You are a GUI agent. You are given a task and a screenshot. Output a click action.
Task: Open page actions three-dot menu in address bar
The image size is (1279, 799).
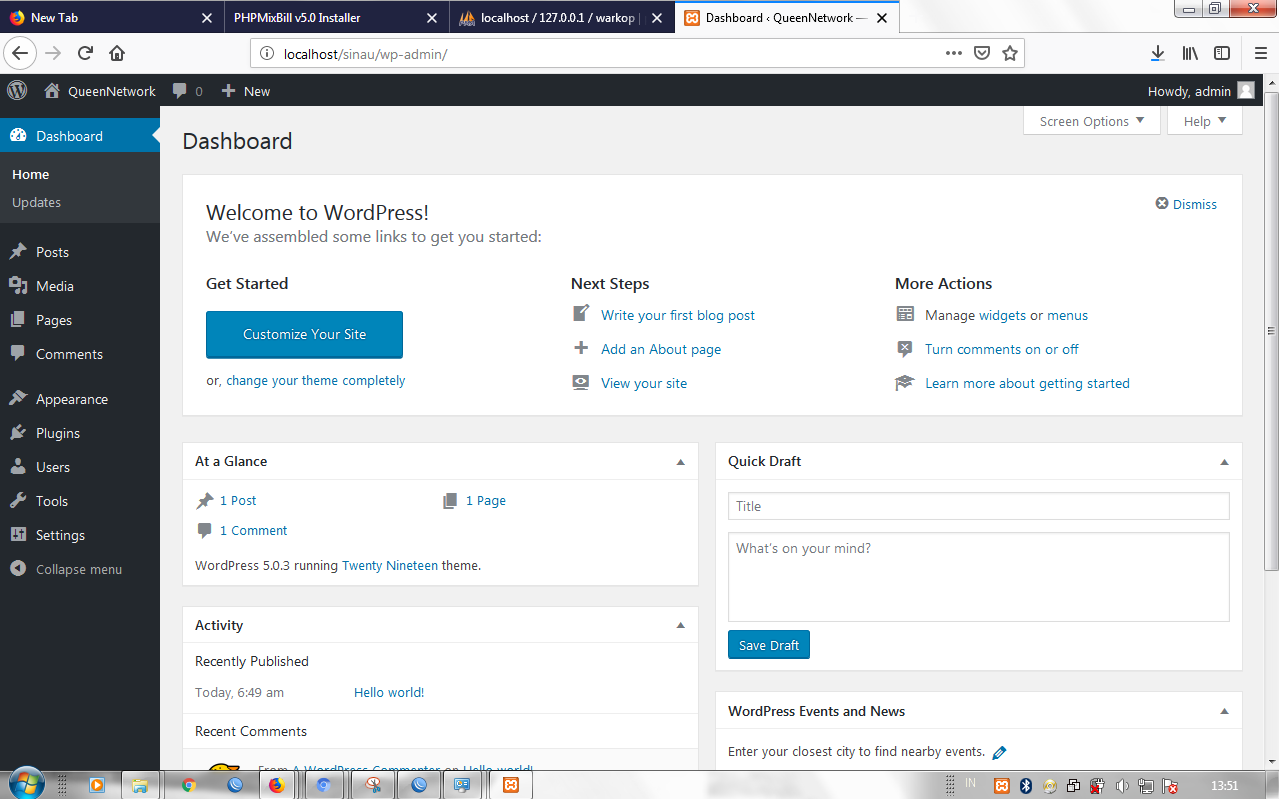coord(954,53)
